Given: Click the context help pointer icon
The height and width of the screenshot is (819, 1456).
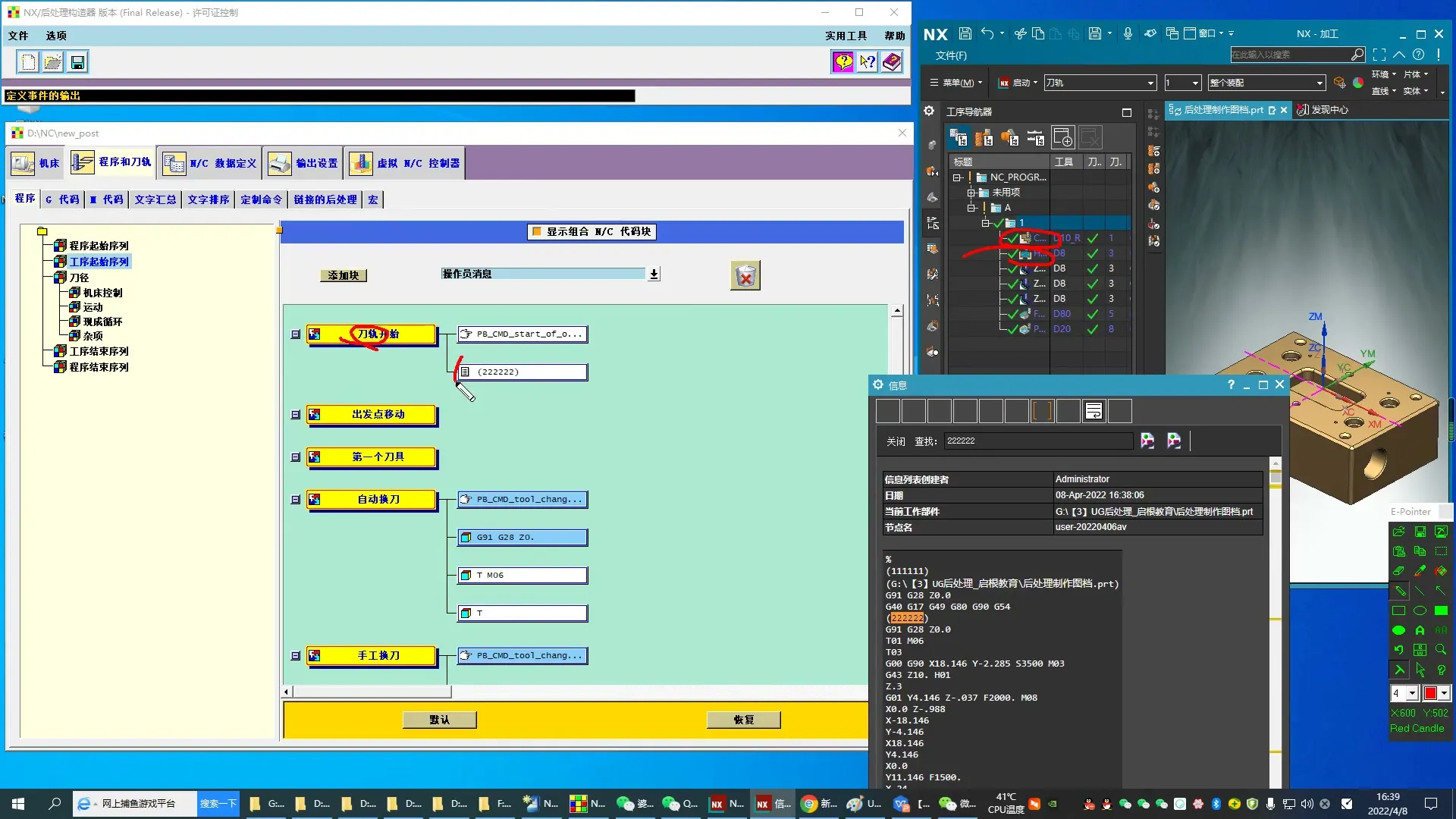Looking at the screenshot, I should point(868,62).
